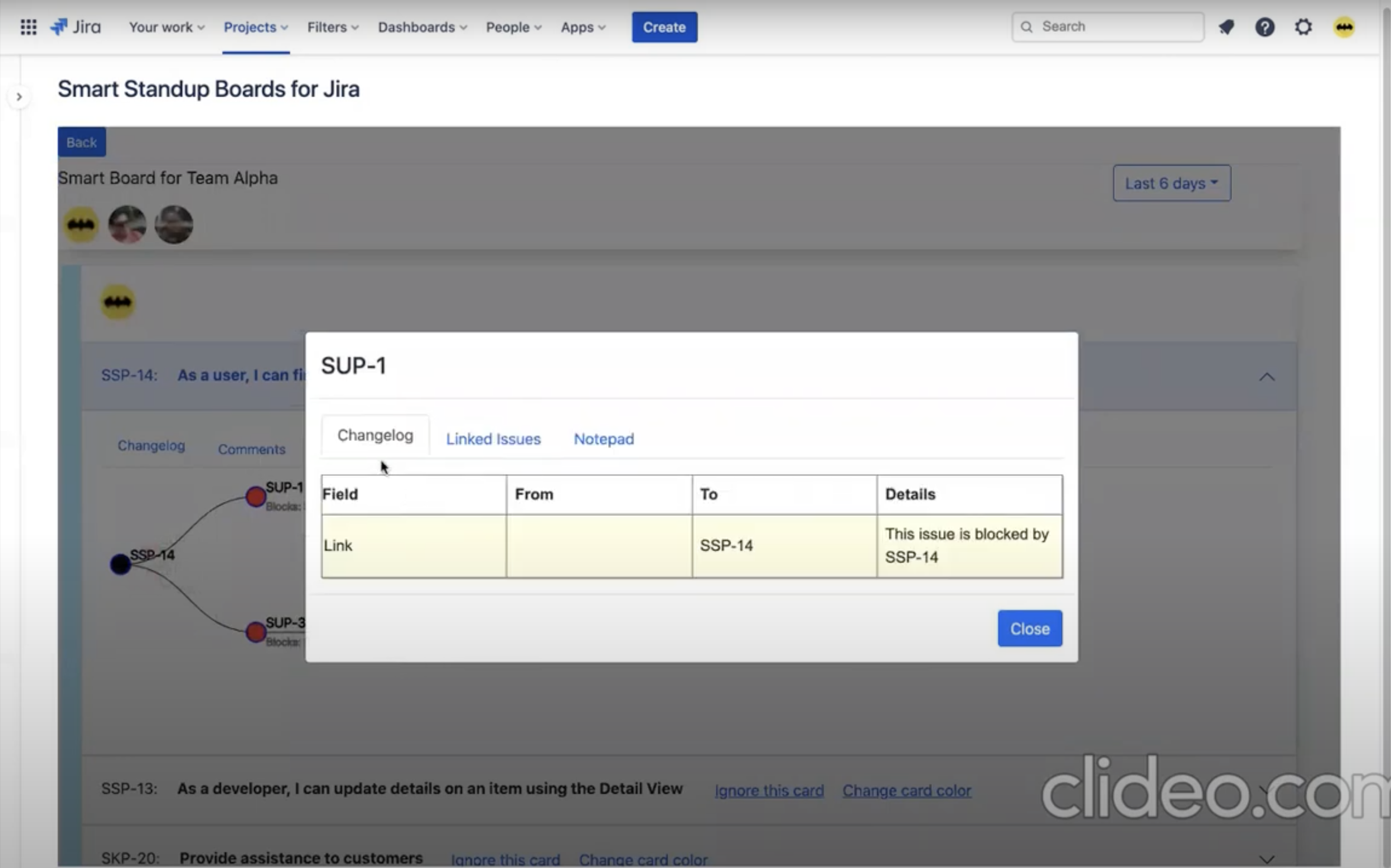Click Change card color for SSP-13

(906, 791)
